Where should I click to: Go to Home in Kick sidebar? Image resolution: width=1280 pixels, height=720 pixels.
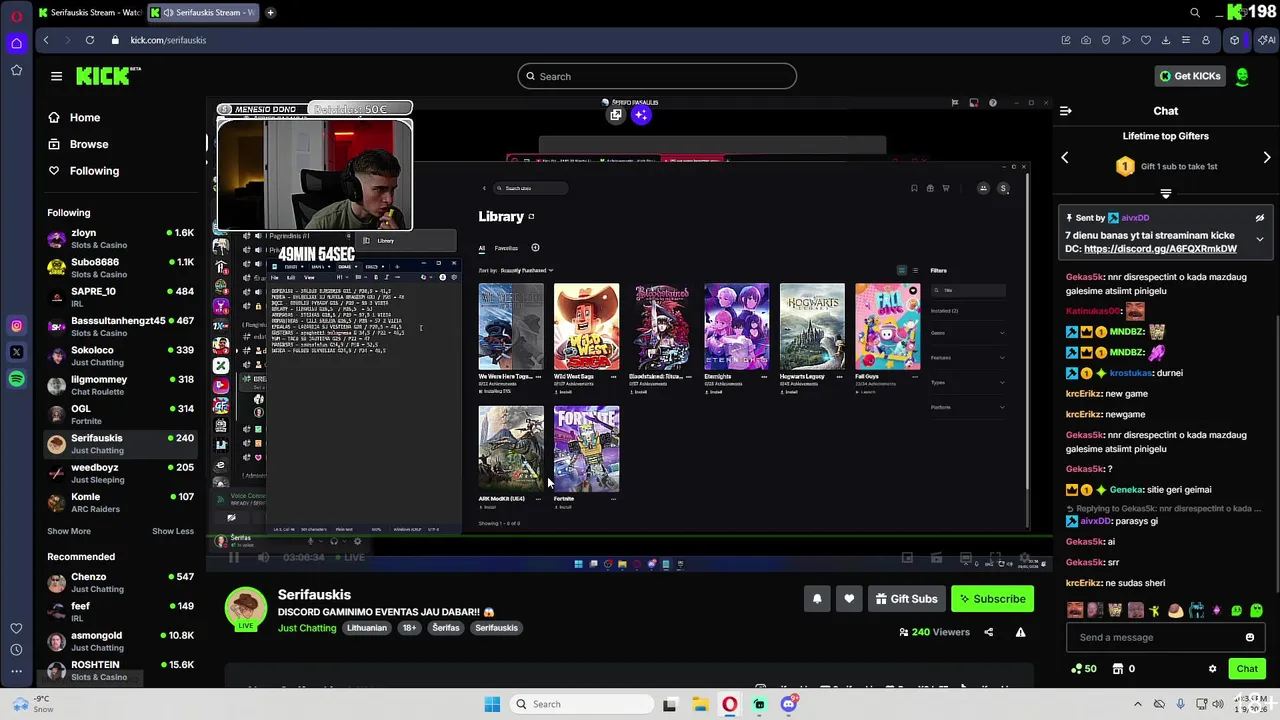75,117
